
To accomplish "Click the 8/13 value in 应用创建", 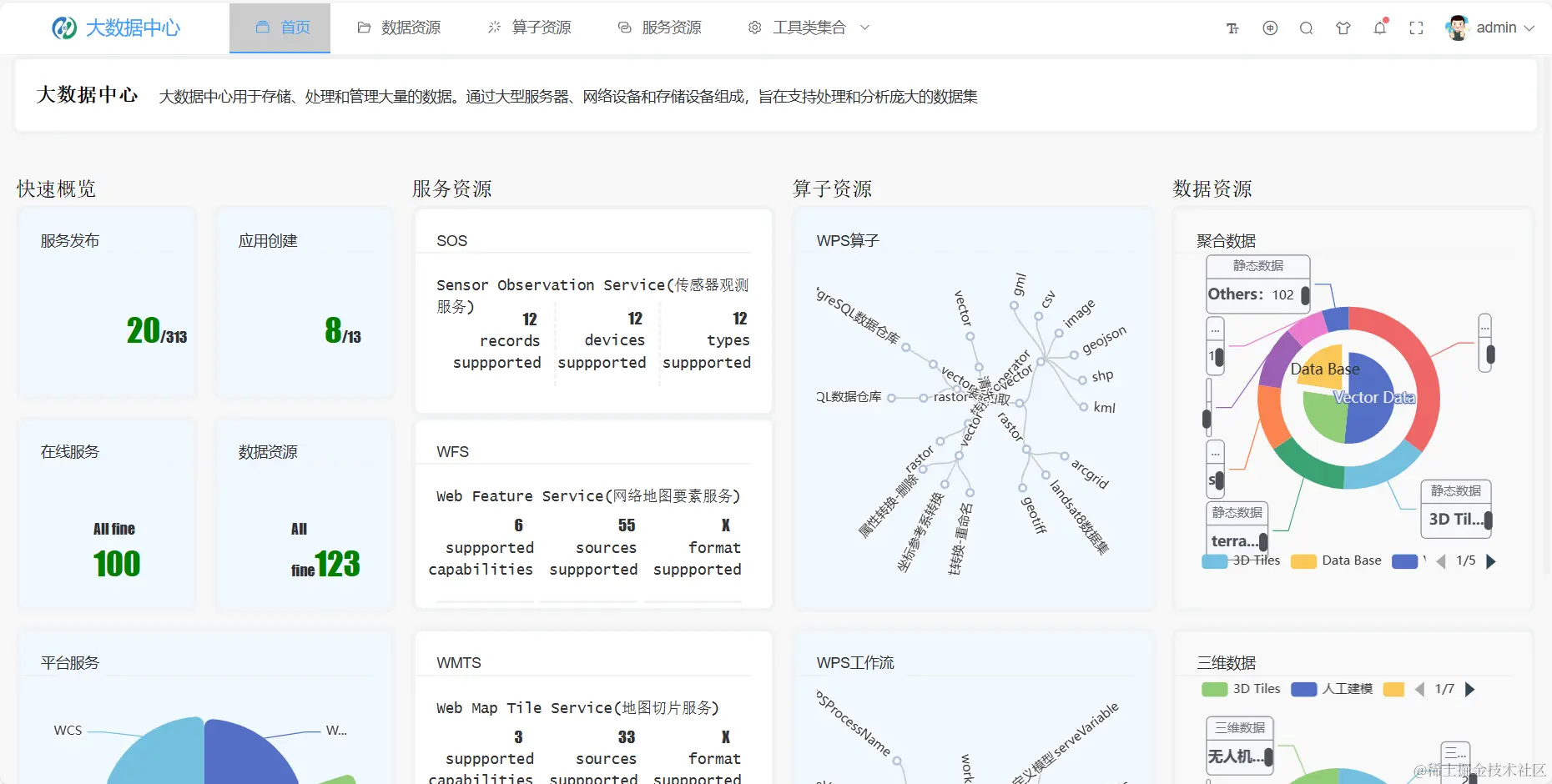I will click(x=343, y=330).
